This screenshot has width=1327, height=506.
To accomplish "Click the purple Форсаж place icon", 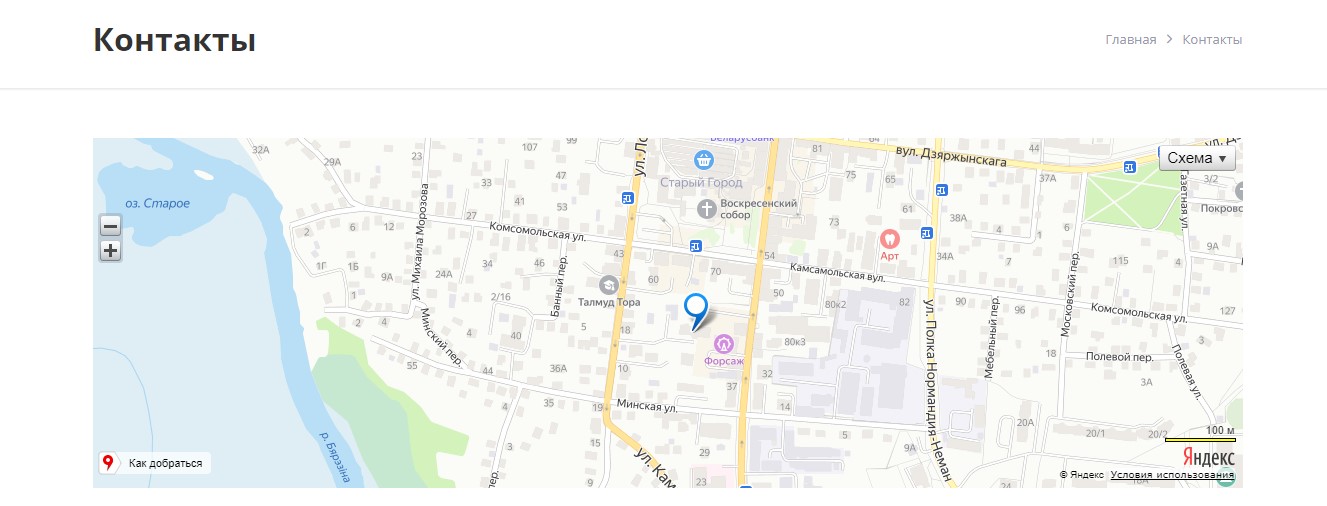I will (x=724, y=344).
